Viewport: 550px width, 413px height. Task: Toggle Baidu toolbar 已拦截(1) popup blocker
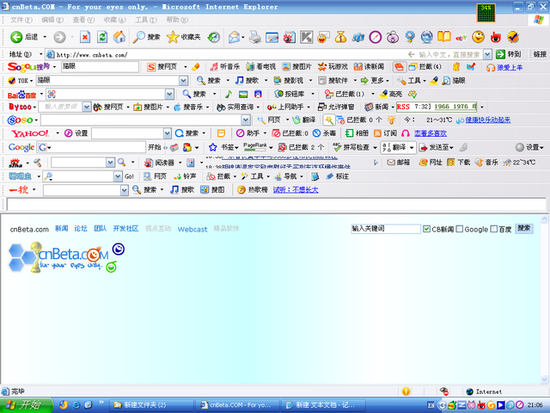(344, 94)
